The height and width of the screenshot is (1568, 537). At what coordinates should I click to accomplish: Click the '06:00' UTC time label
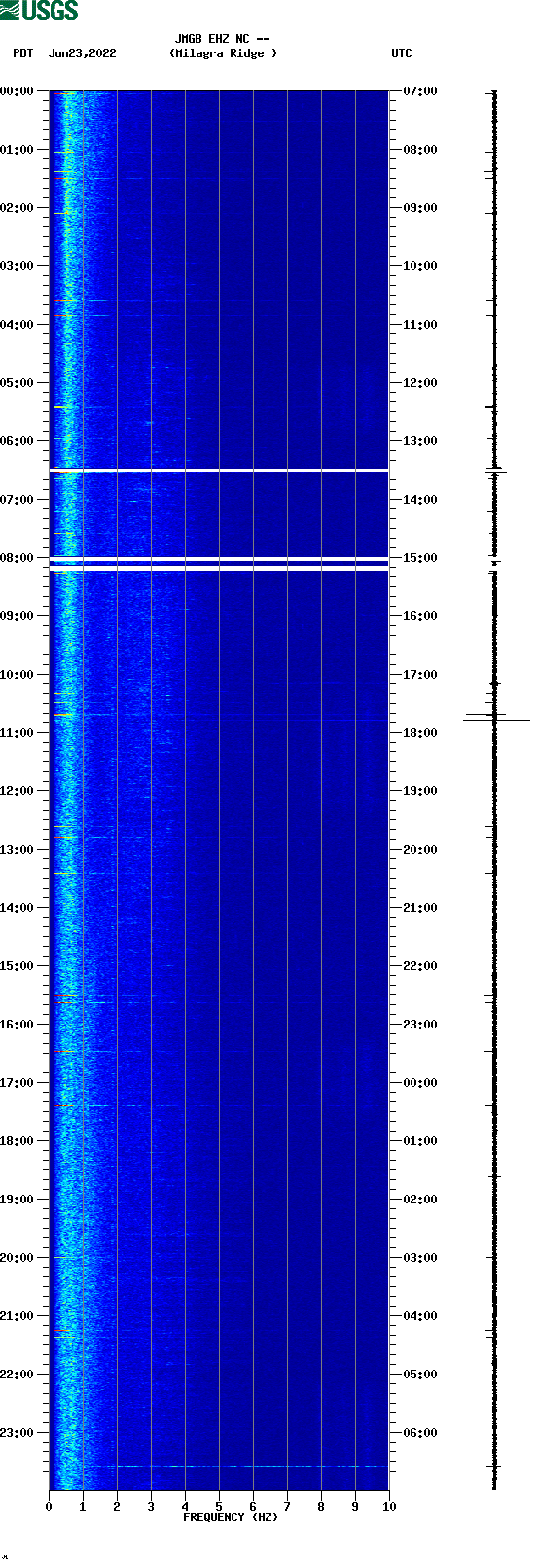(x=420, y=1433)
